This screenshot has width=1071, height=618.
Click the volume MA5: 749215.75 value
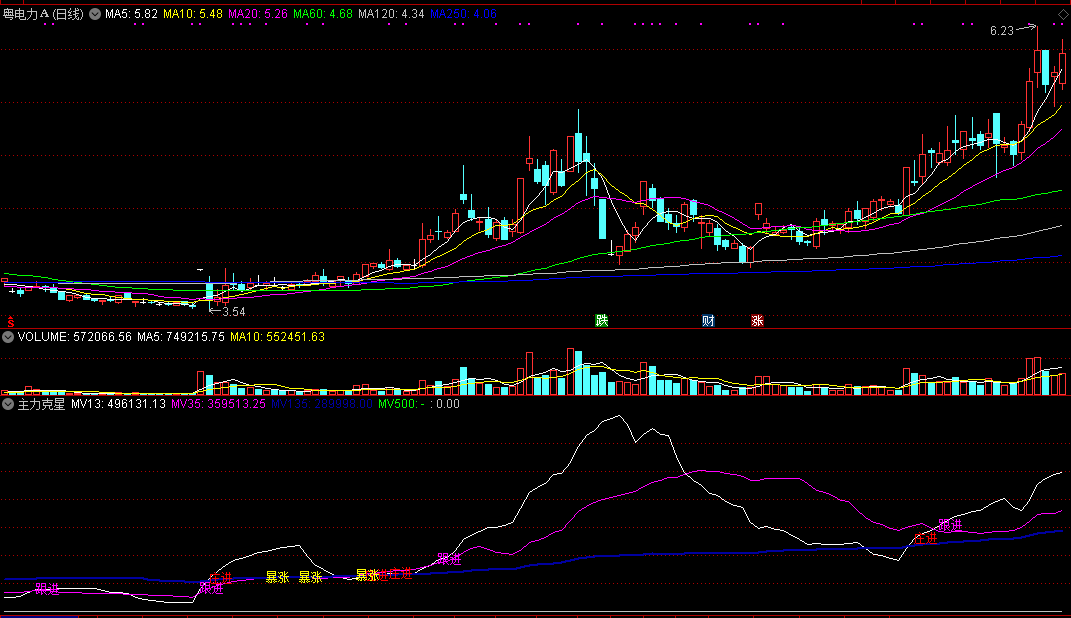point(180,337)
